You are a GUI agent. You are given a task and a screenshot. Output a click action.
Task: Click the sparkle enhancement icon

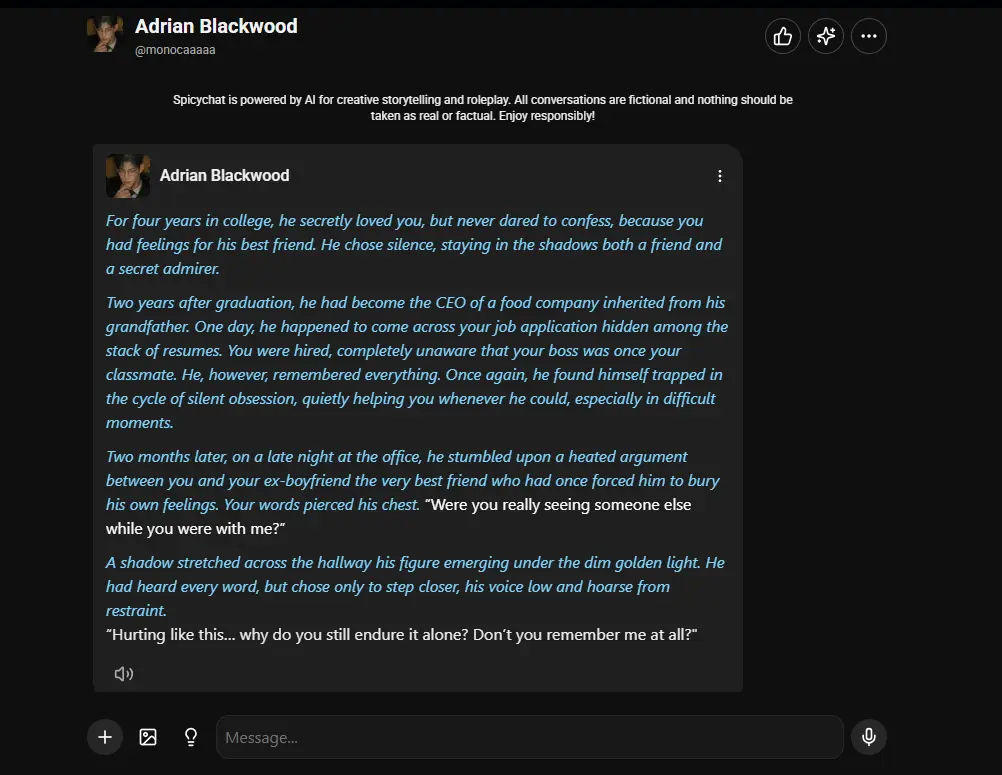coord(825,36)
